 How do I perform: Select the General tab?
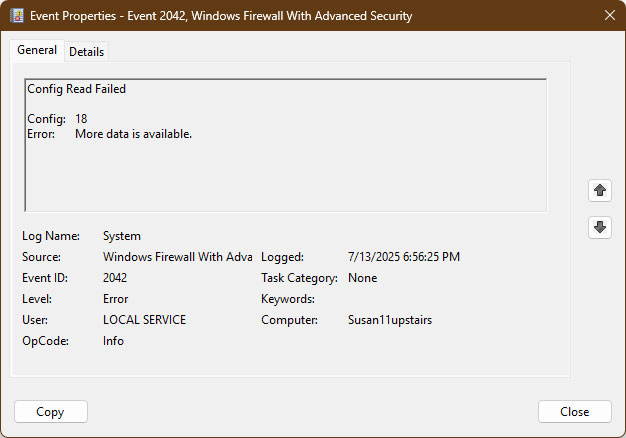(x=37, y=51)
